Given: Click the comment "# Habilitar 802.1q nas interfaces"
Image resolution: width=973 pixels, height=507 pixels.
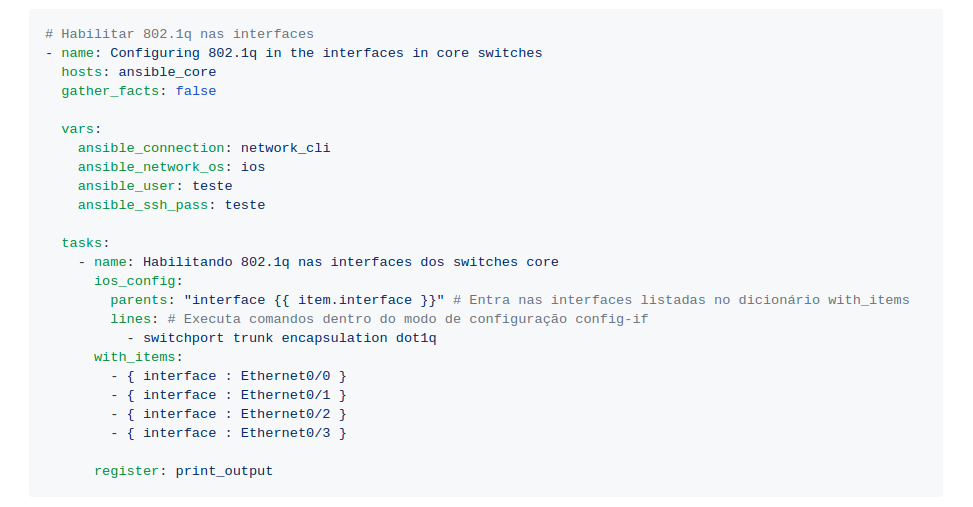Looking at the screenshot, I should 179,34.
